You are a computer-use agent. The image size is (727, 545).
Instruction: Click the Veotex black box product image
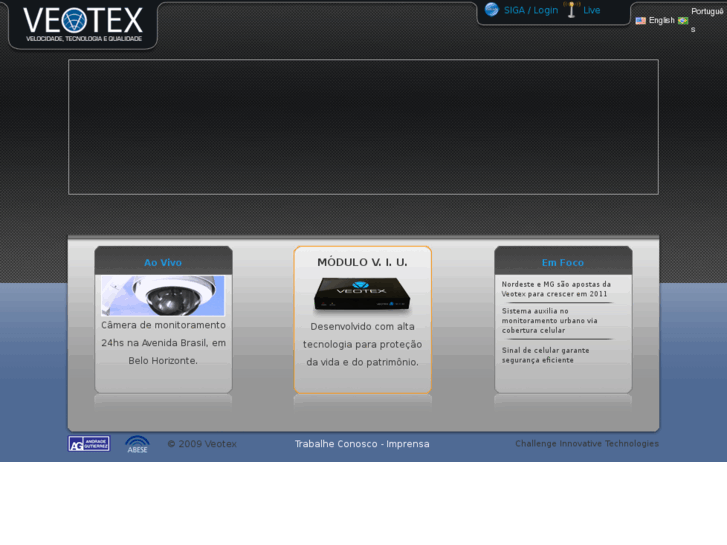pyautogui.click(x=362, y=294)
